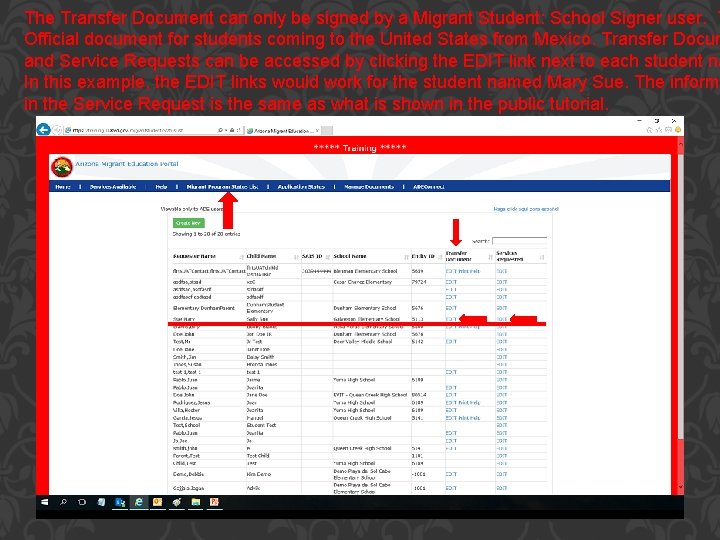Click scrollbar up arrow in browser
Image resolution: width=720 pixels, height=540 pixels.
coord(680,144)
